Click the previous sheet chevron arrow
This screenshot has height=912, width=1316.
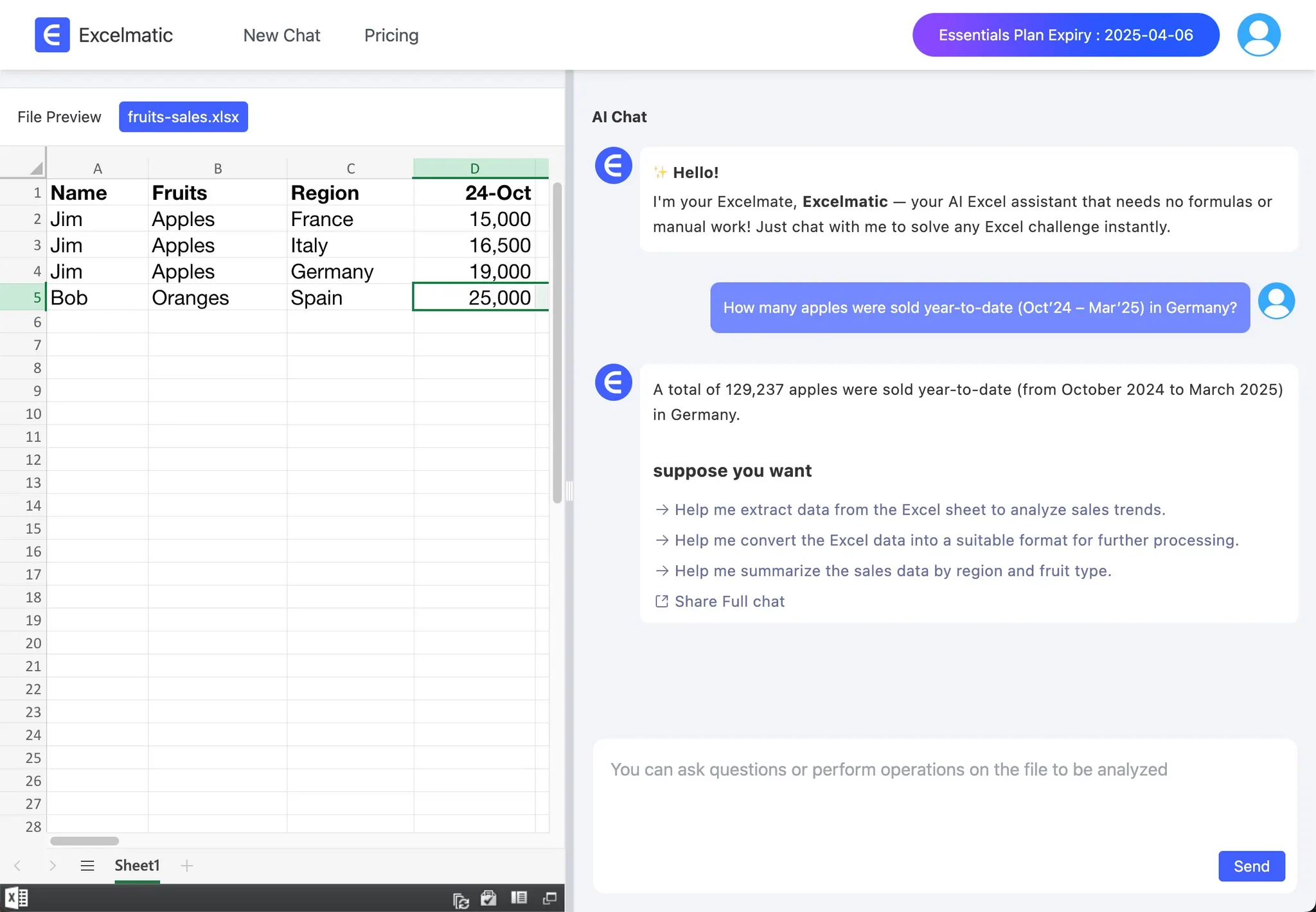(x=16, y=865)
